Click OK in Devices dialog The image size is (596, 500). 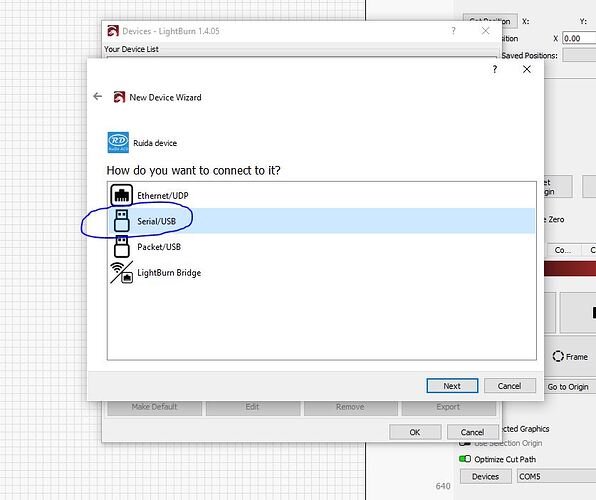tap(415, 432)
